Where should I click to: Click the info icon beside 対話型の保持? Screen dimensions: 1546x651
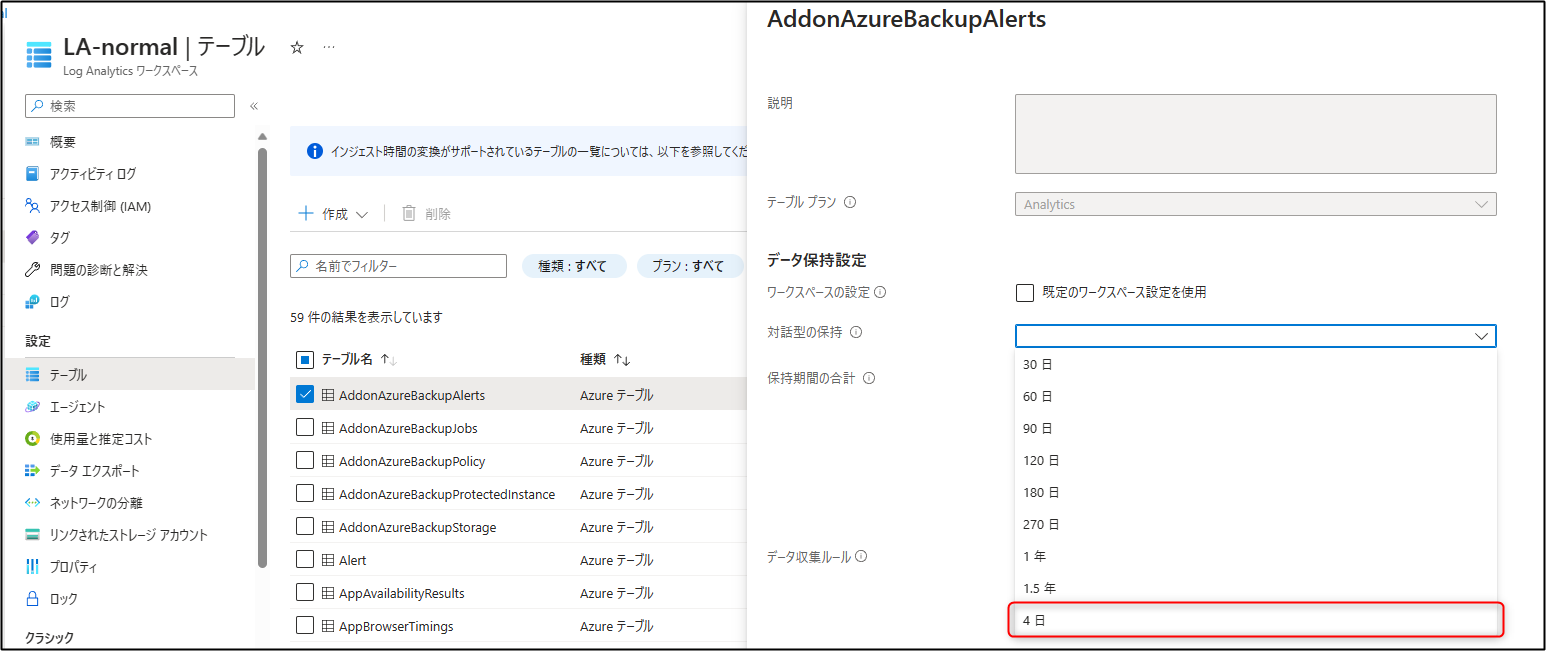(856, 333)
